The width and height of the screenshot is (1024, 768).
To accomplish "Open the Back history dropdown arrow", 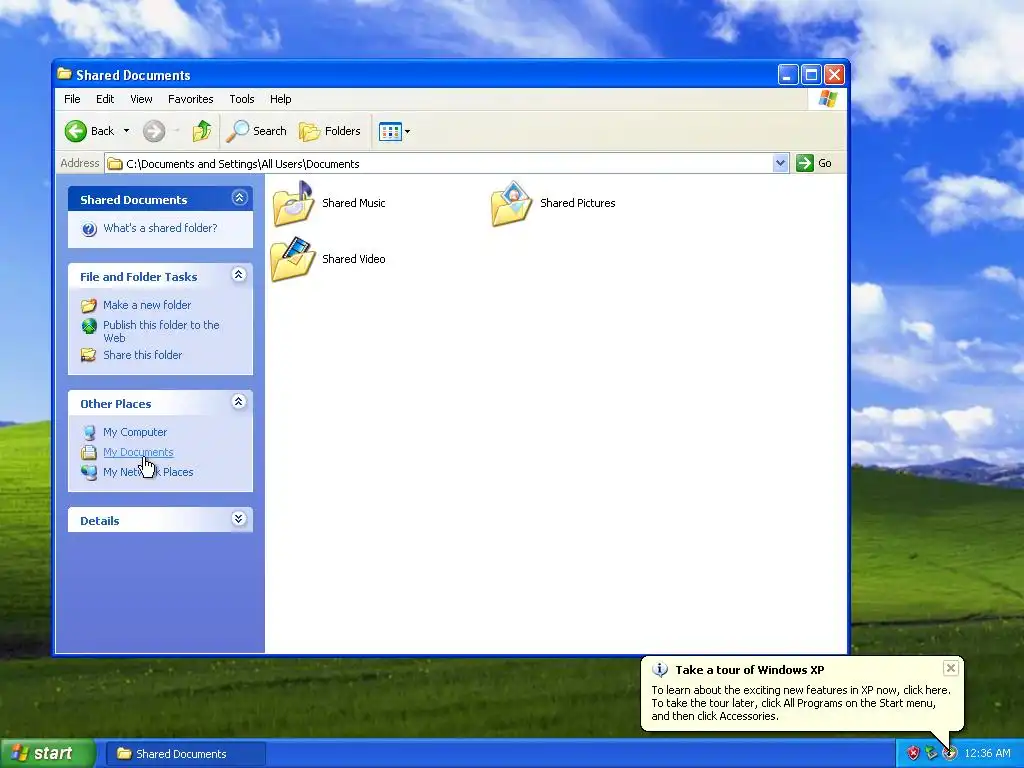I will (126, 131).
